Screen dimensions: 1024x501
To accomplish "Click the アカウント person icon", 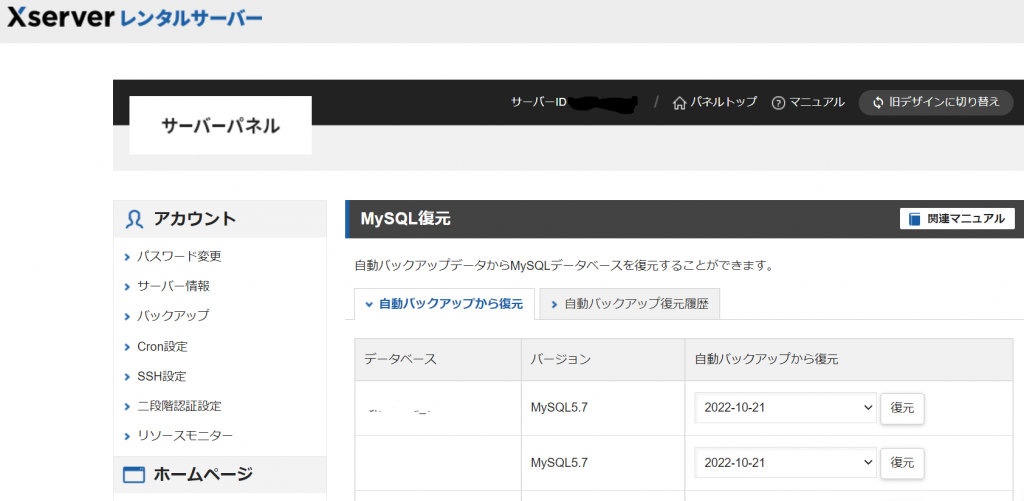I will pos(134,219).
